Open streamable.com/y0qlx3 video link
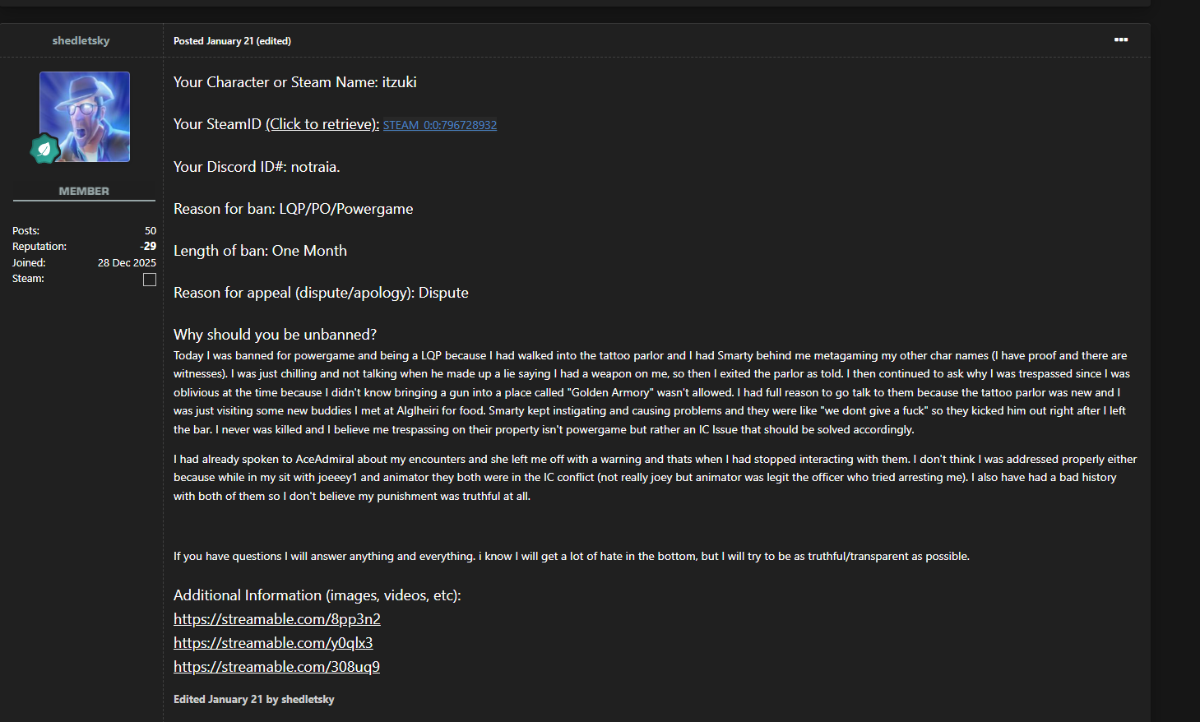 pos(273,643)
